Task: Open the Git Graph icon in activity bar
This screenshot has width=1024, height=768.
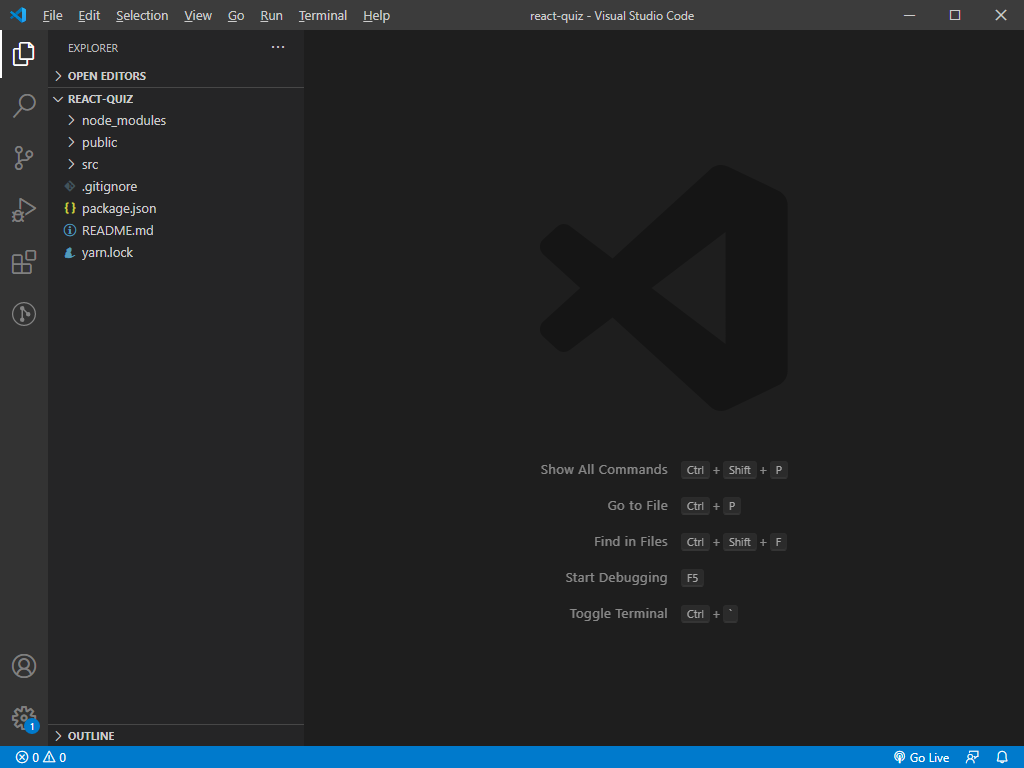Action: pos(24,314)
